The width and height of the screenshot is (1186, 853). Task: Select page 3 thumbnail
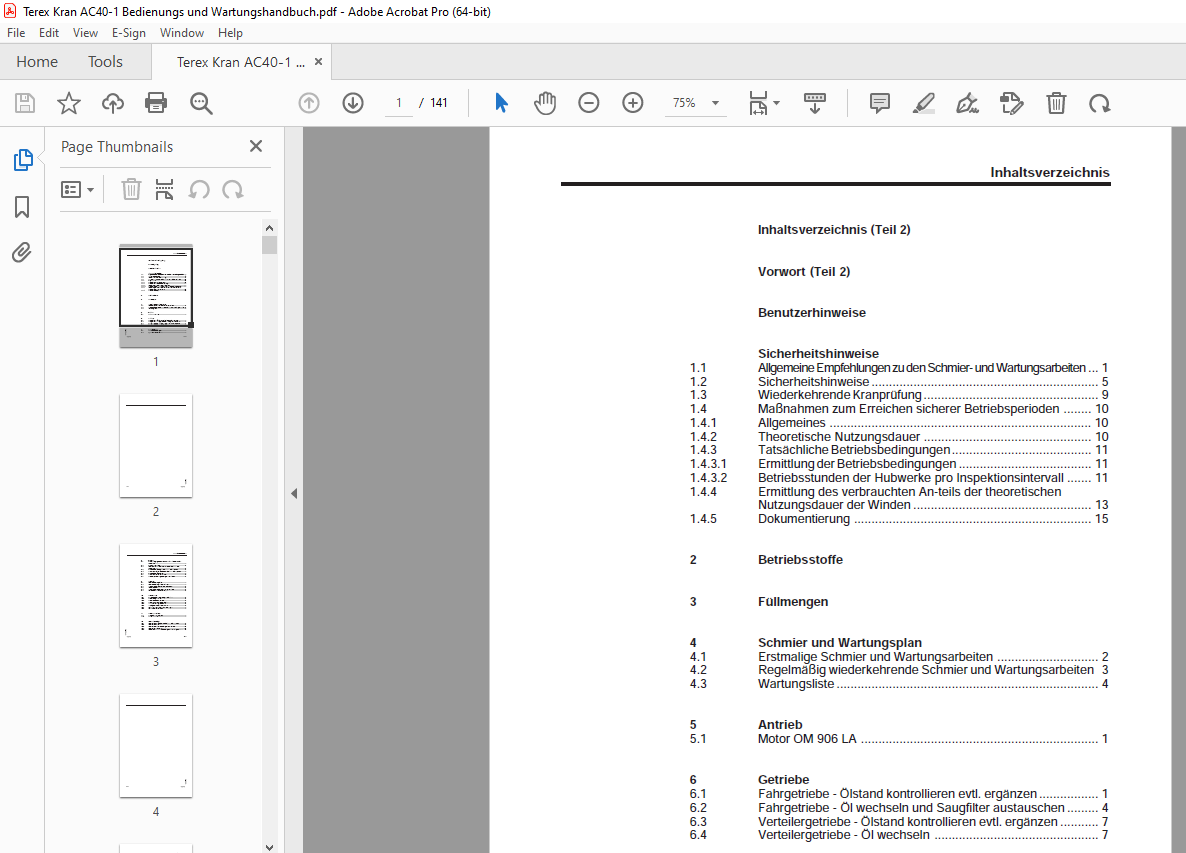click(156, 595)
